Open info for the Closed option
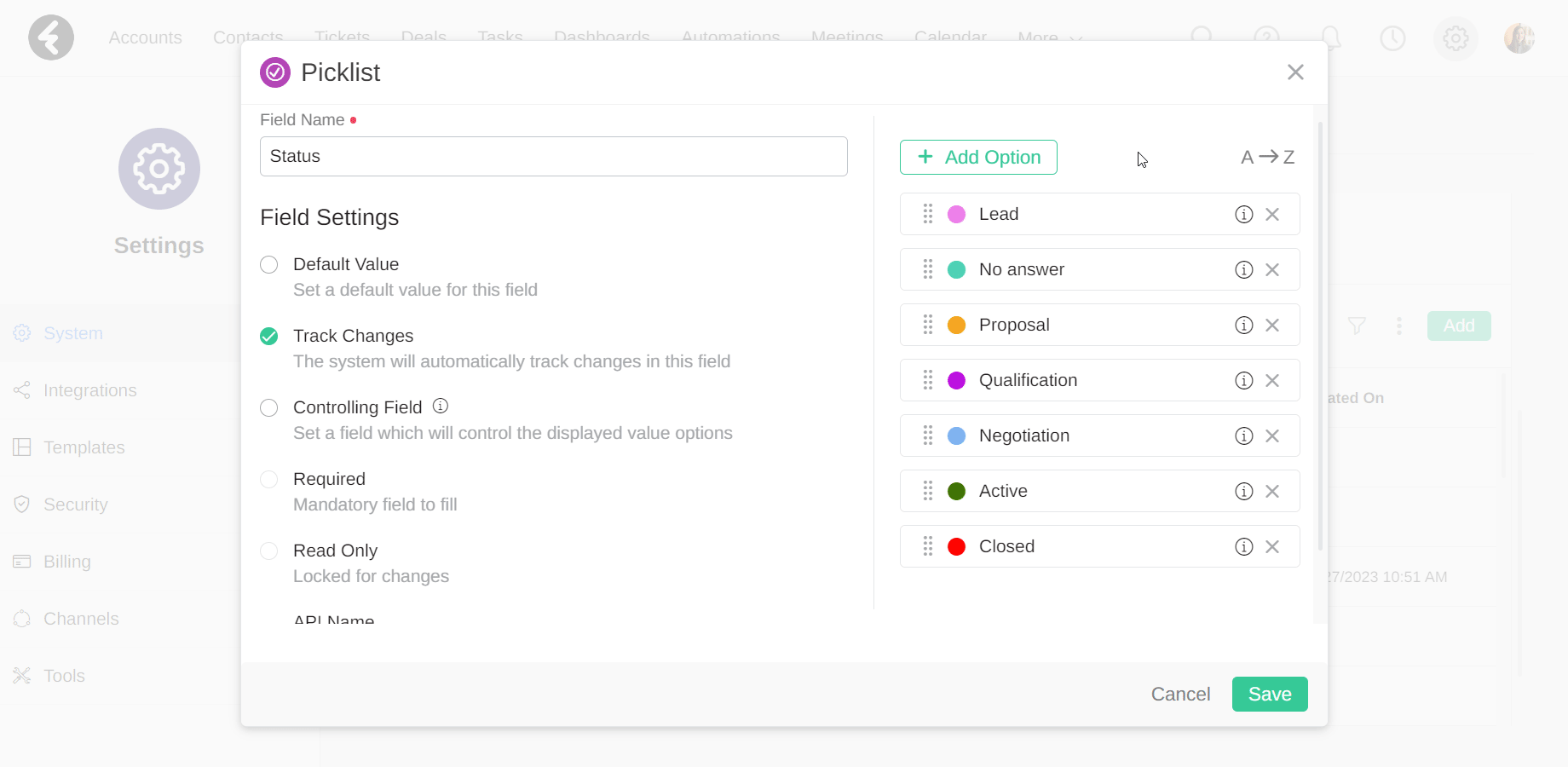Image resolution: width=1568 pixels, height=767 pixels. pos(1244,546)
